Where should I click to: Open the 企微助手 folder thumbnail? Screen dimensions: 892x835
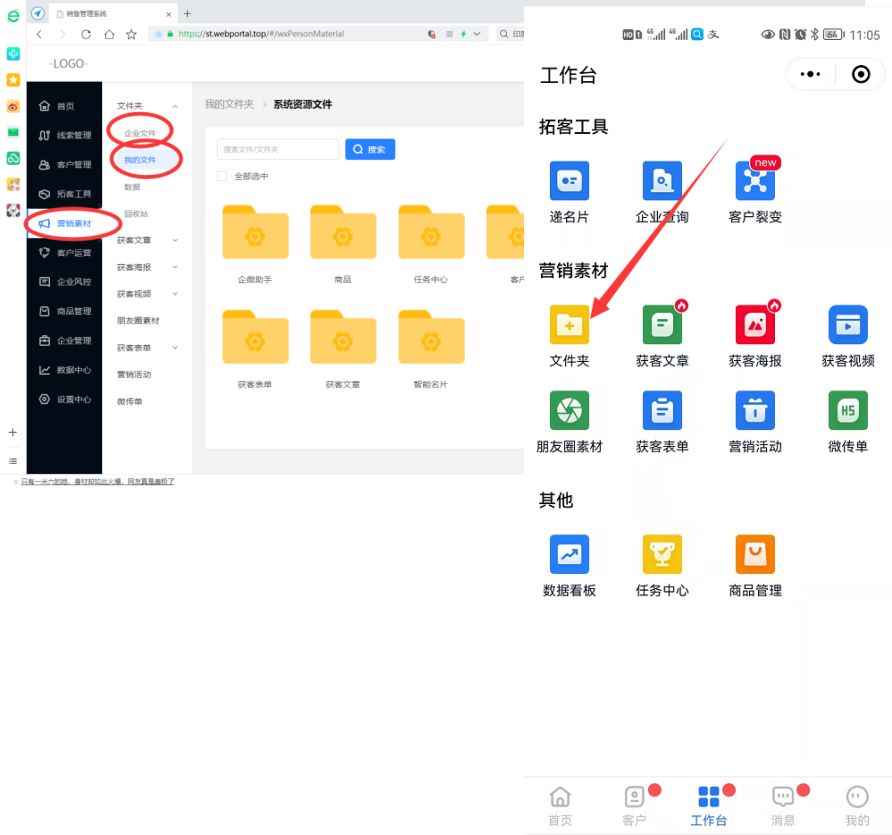254,234
